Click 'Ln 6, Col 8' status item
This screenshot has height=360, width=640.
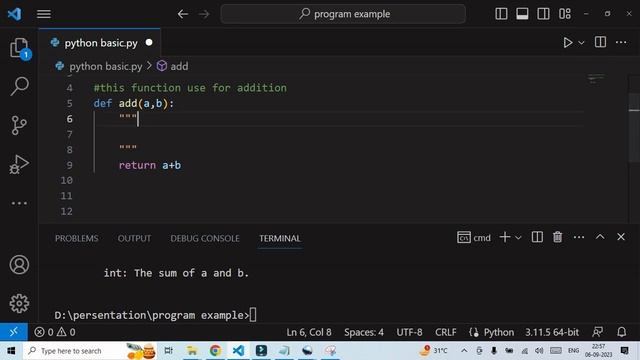click(309, 332)
